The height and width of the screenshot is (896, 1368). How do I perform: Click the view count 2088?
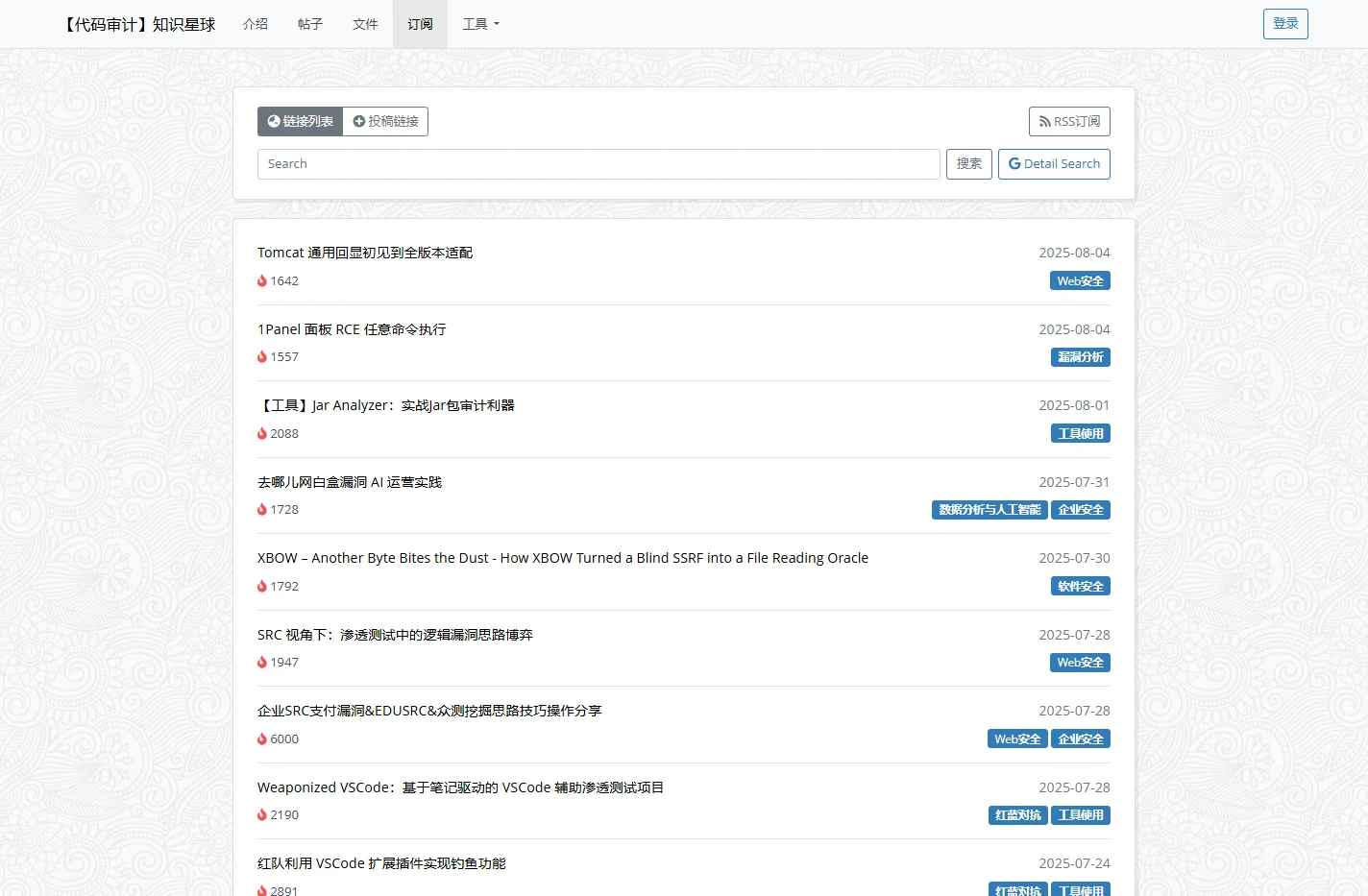tap(284, 433)
